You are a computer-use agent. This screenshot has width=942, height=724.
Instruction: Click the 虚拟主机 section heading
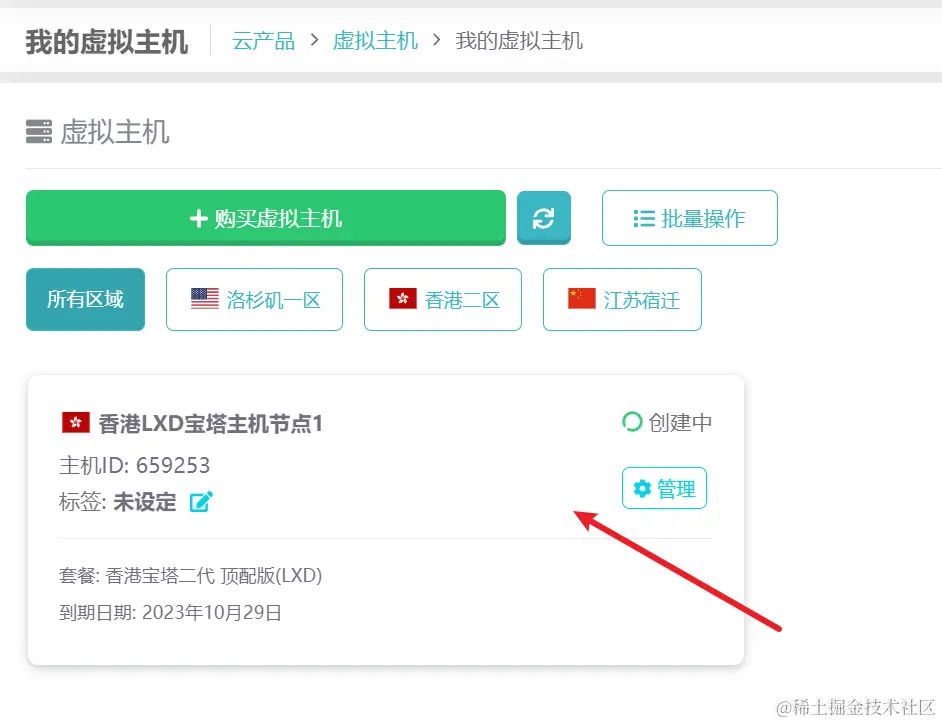(x=115, y=132)
